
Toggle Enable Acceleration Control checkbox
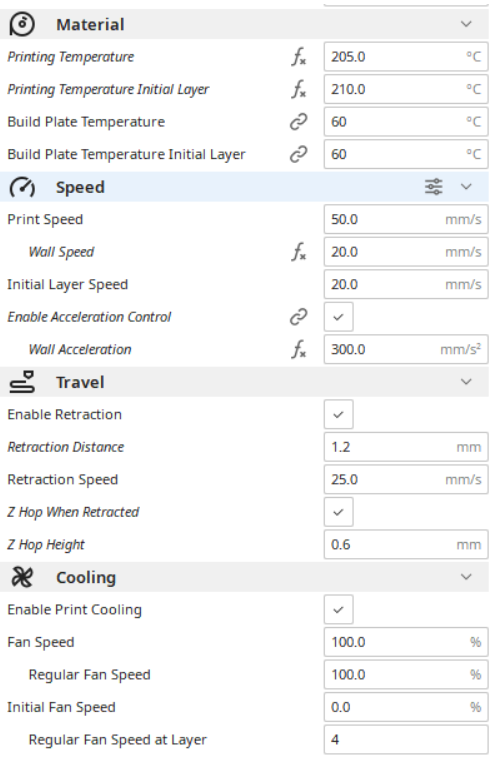pyautogui.click(x=338, y=317)
